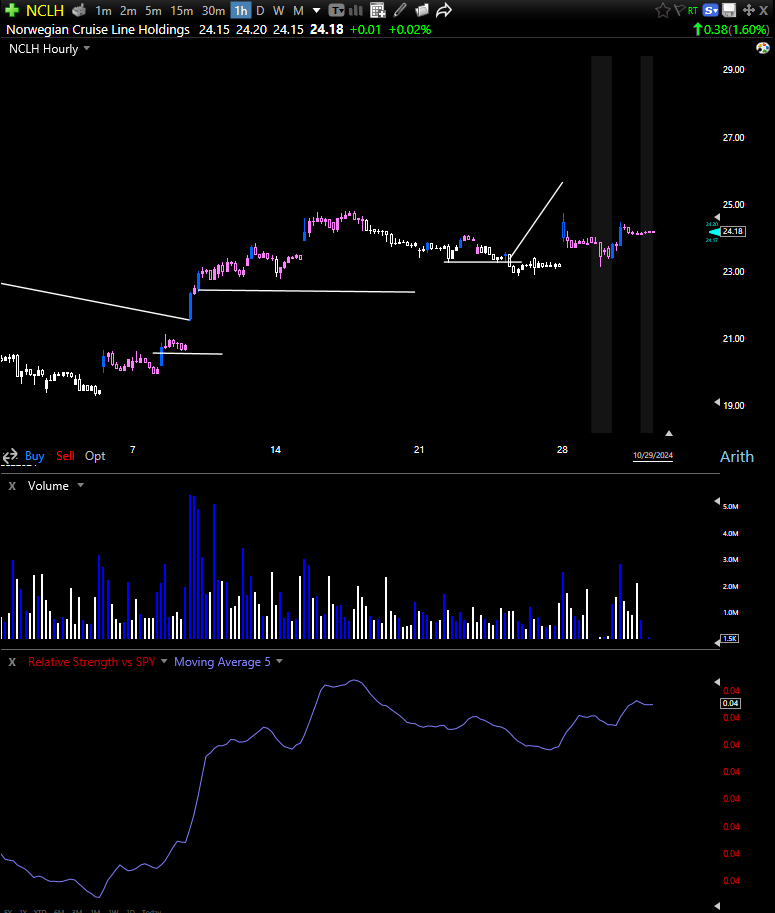Click the four-arrow move window icon
The height and width of the screenshot is (913, 775).
749,10
